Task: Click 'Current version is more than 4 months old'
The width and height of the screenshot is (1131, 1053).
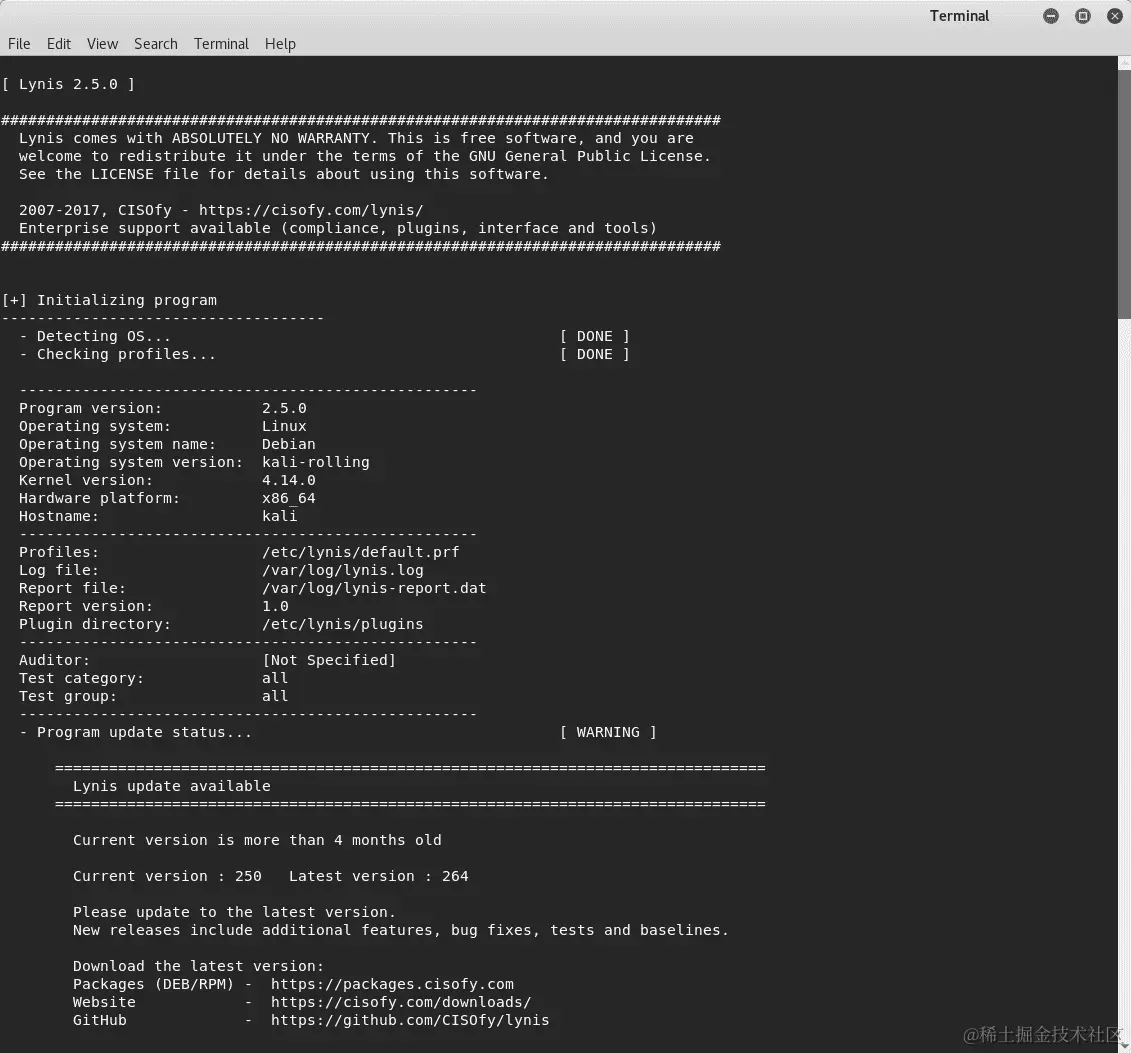Action: point(257,840)
